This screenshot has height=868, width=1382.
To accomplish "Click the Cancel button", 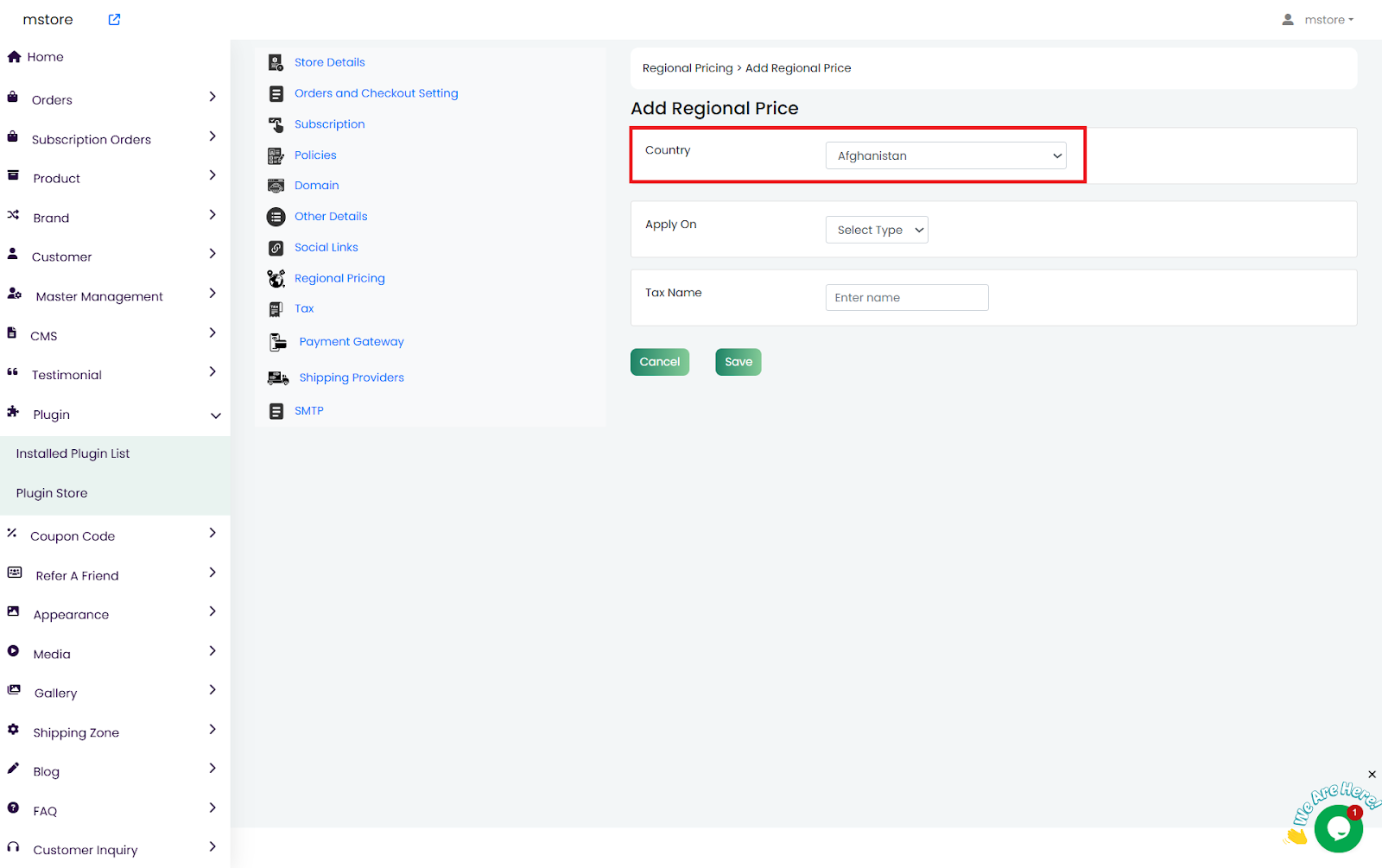I will click(x=659, y=362).
